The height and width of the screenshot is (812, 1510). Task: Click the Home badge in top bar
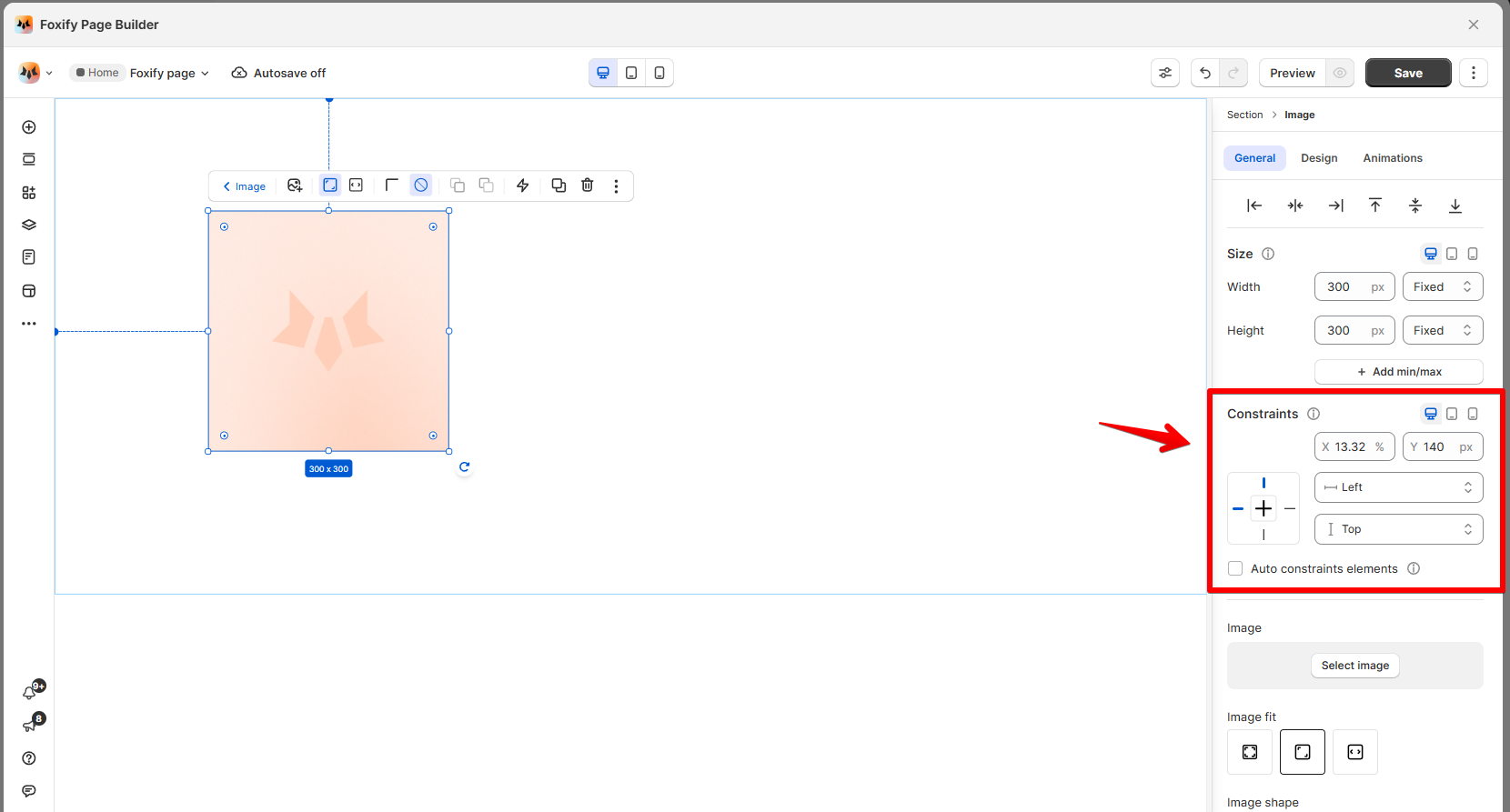(97, 73)
